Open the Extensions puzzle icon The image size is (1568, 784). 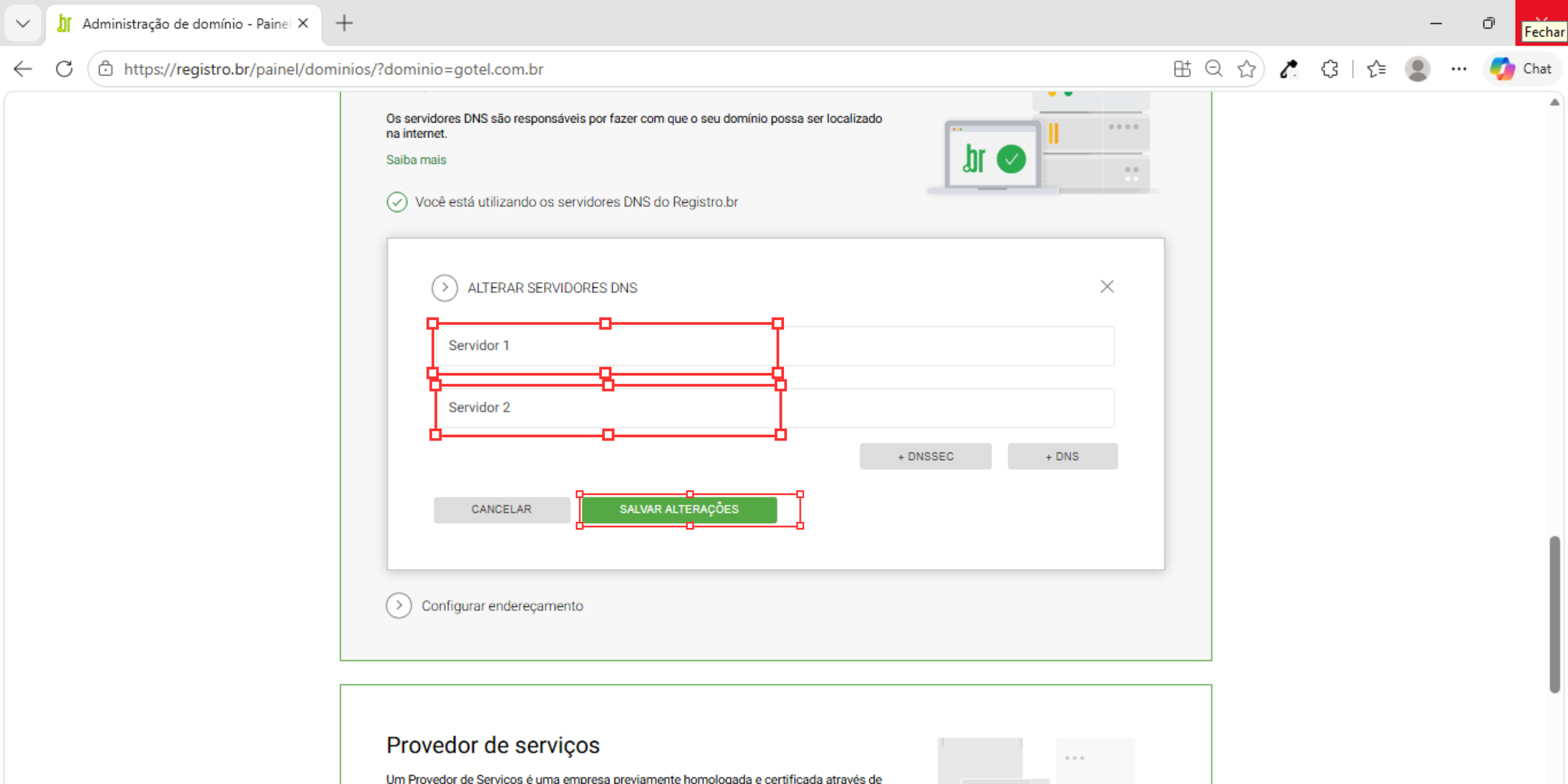point(1329,69)
